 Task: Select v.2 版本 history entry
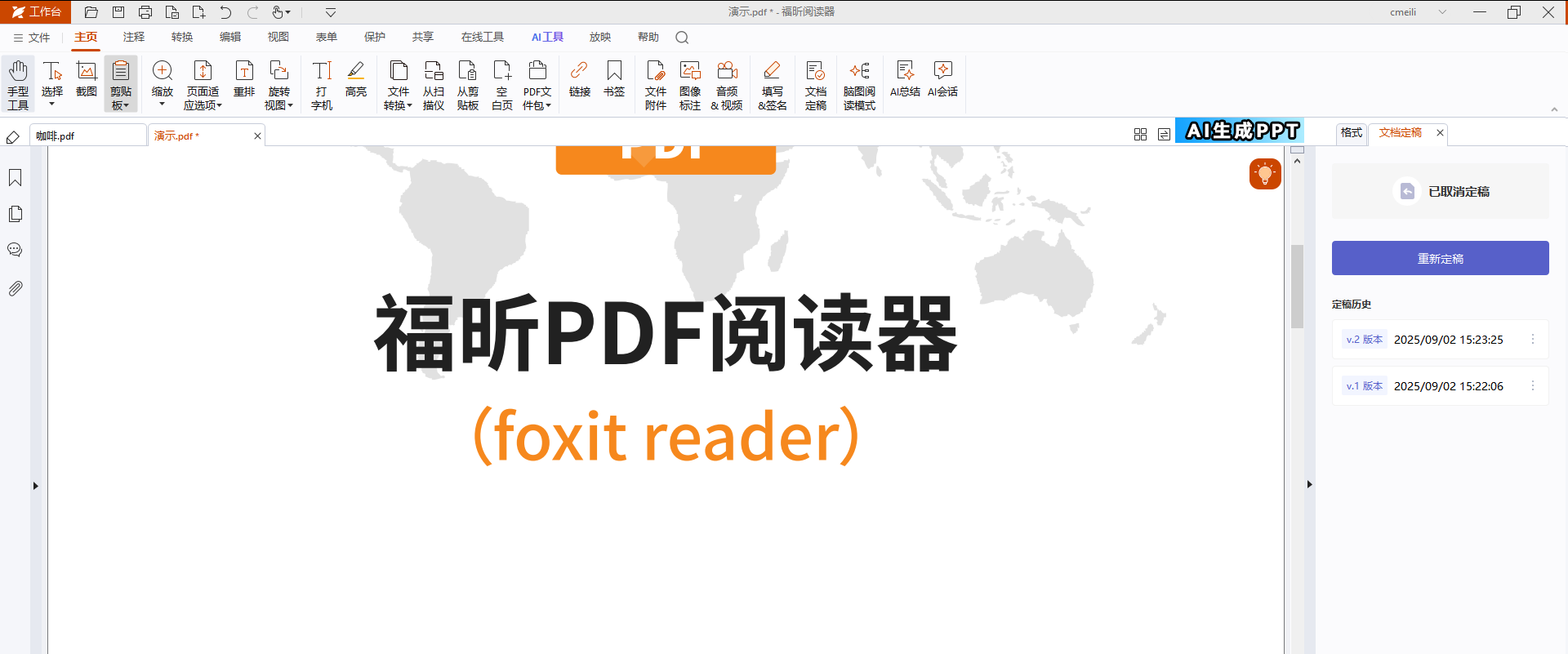pyautogui.click(x=1441, y=339)
